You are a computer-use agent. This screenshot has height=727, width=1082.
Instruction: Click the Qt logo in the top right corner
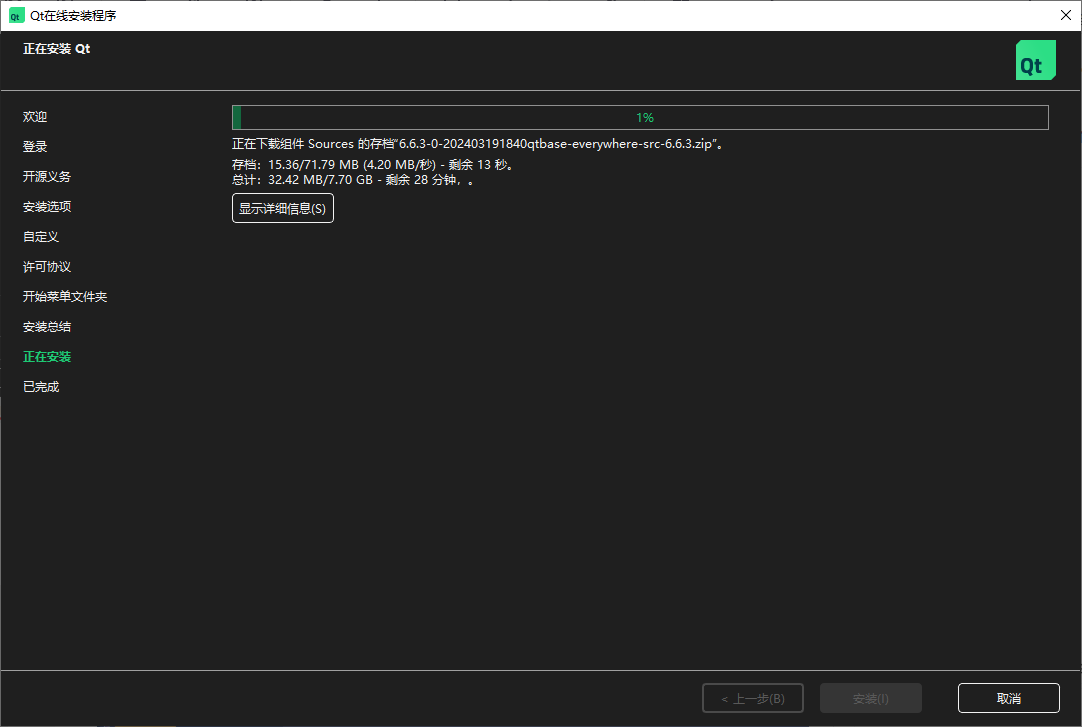pyautogui.click(x=1035, y=59)
